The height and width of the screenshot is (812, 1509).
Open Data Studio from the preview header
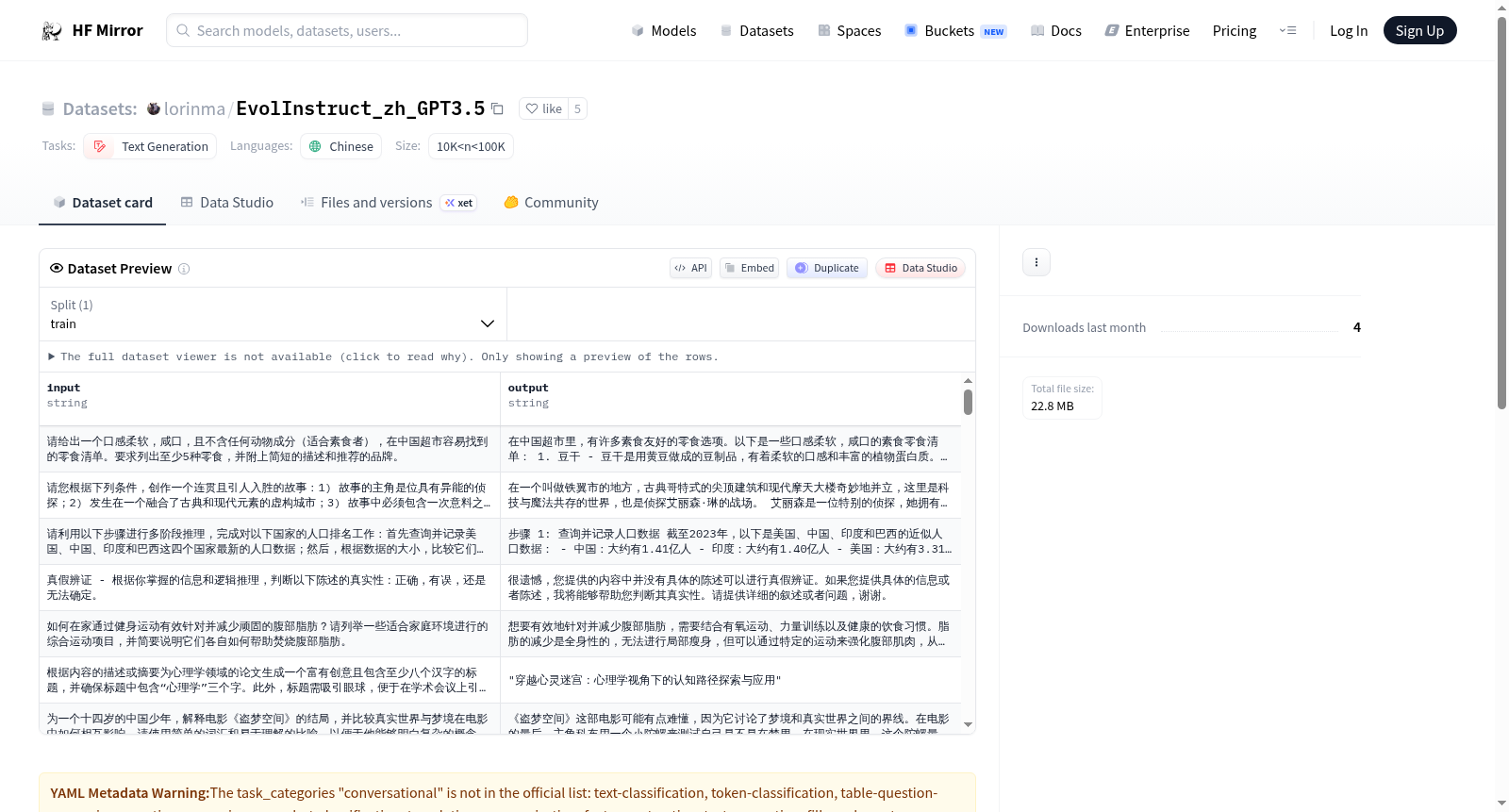click(x=920, y=268)
